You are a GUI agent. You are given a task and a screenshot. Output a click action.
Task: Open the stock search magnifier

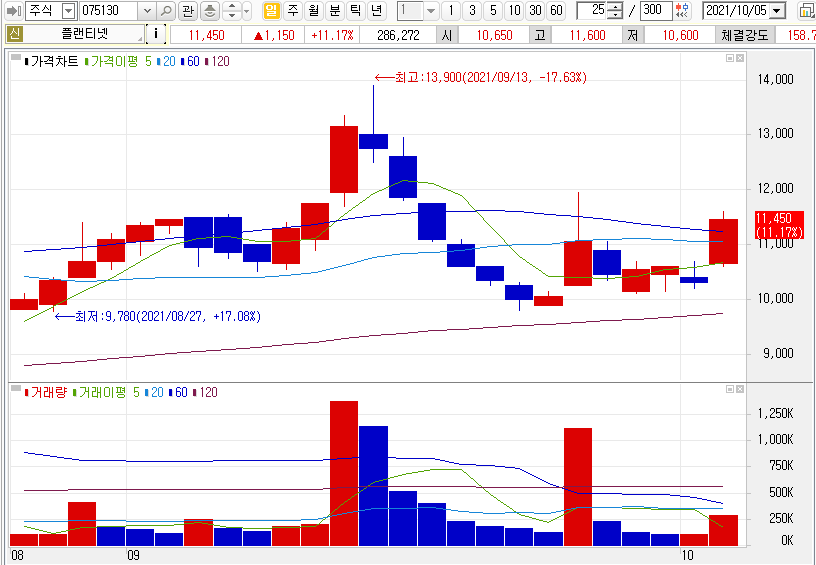click(x=165, y=10)
